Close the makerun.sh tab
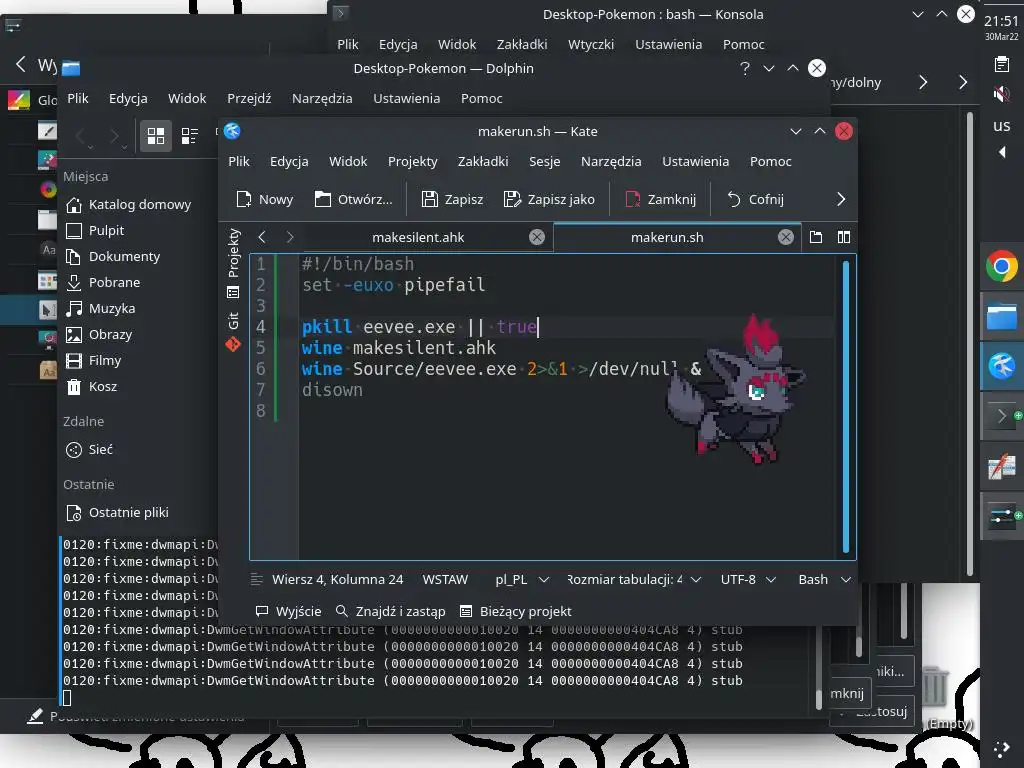1024x768 pixels. [x=786, y=237]
